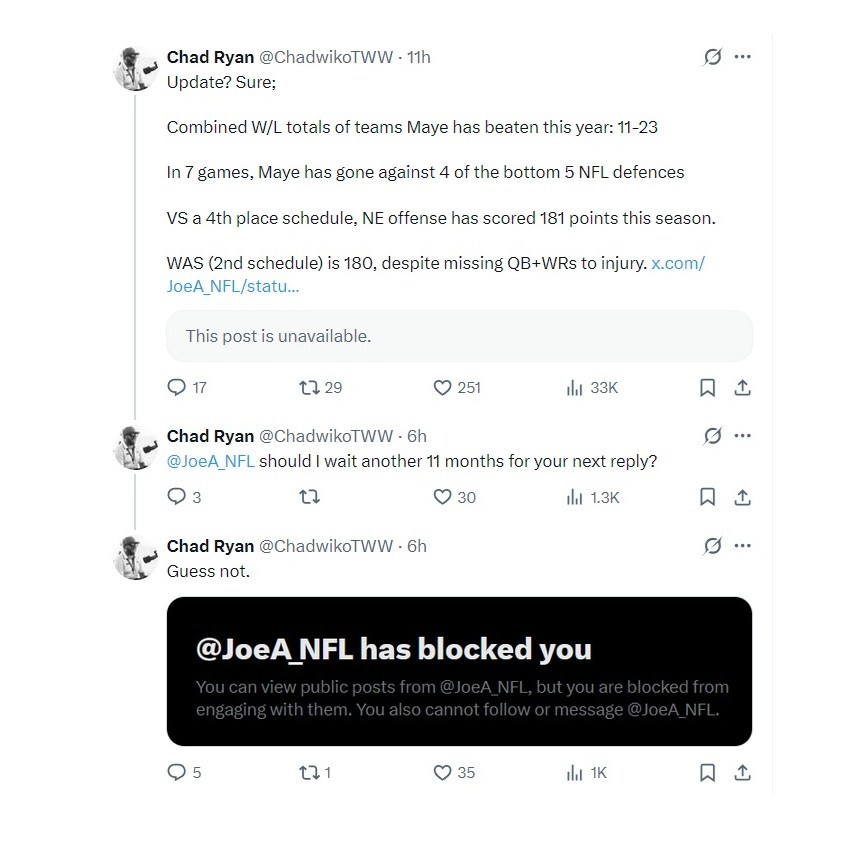Image resolution: width=847 pixels, height=849 pixels.
Task: Repost the '11 months' reply
Action: (310, 497)
